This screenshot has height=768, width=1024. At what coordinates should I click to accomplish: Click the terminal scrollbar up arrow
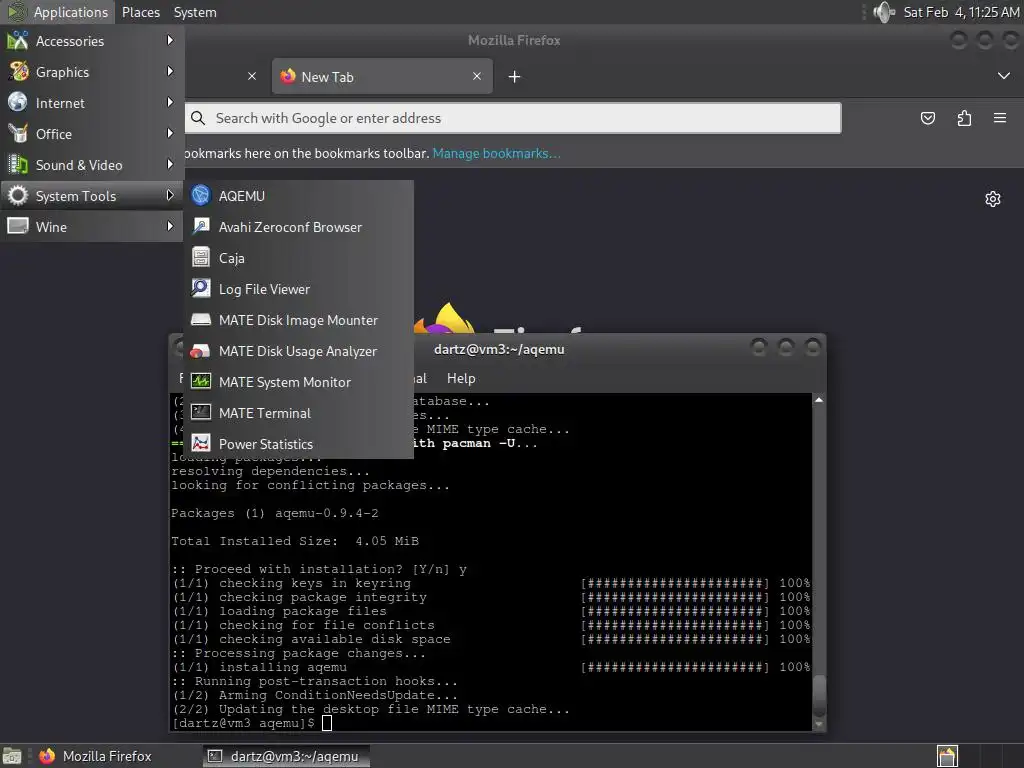point(818,400)
